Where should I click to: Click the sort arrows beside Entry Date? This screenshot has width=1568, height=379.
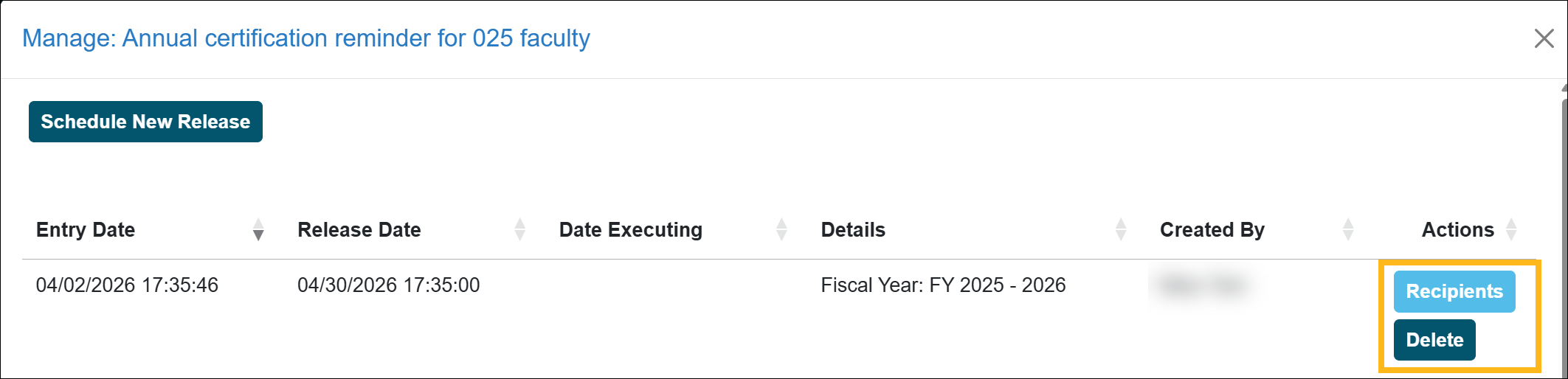pyautogui.click(x=258, y=230)
